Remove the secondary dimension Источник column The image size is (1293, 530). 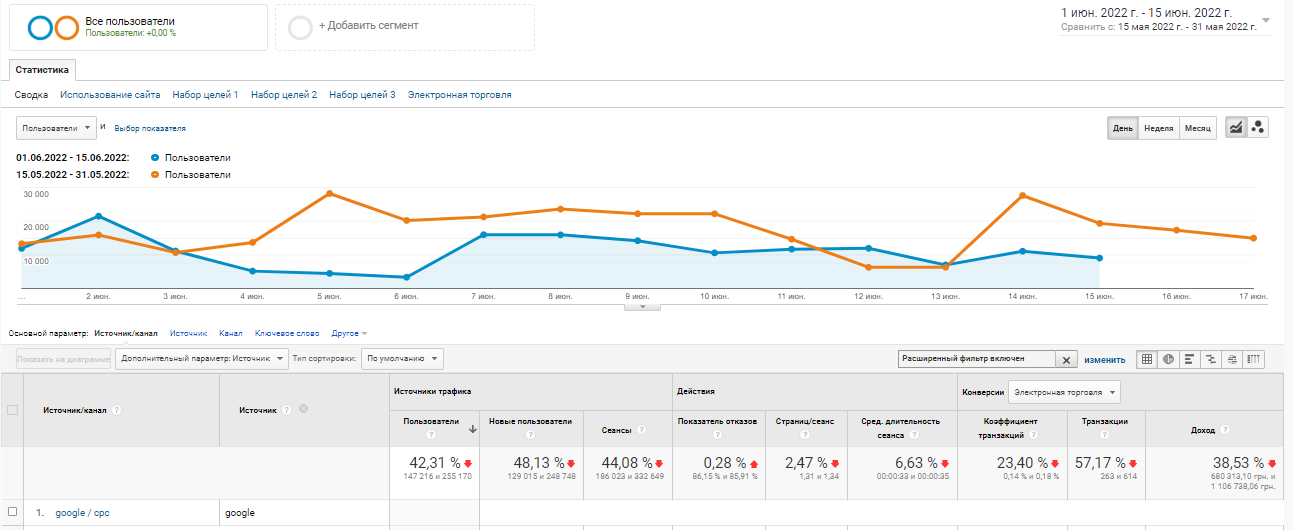pyautogui.click(x=303, y=409)
